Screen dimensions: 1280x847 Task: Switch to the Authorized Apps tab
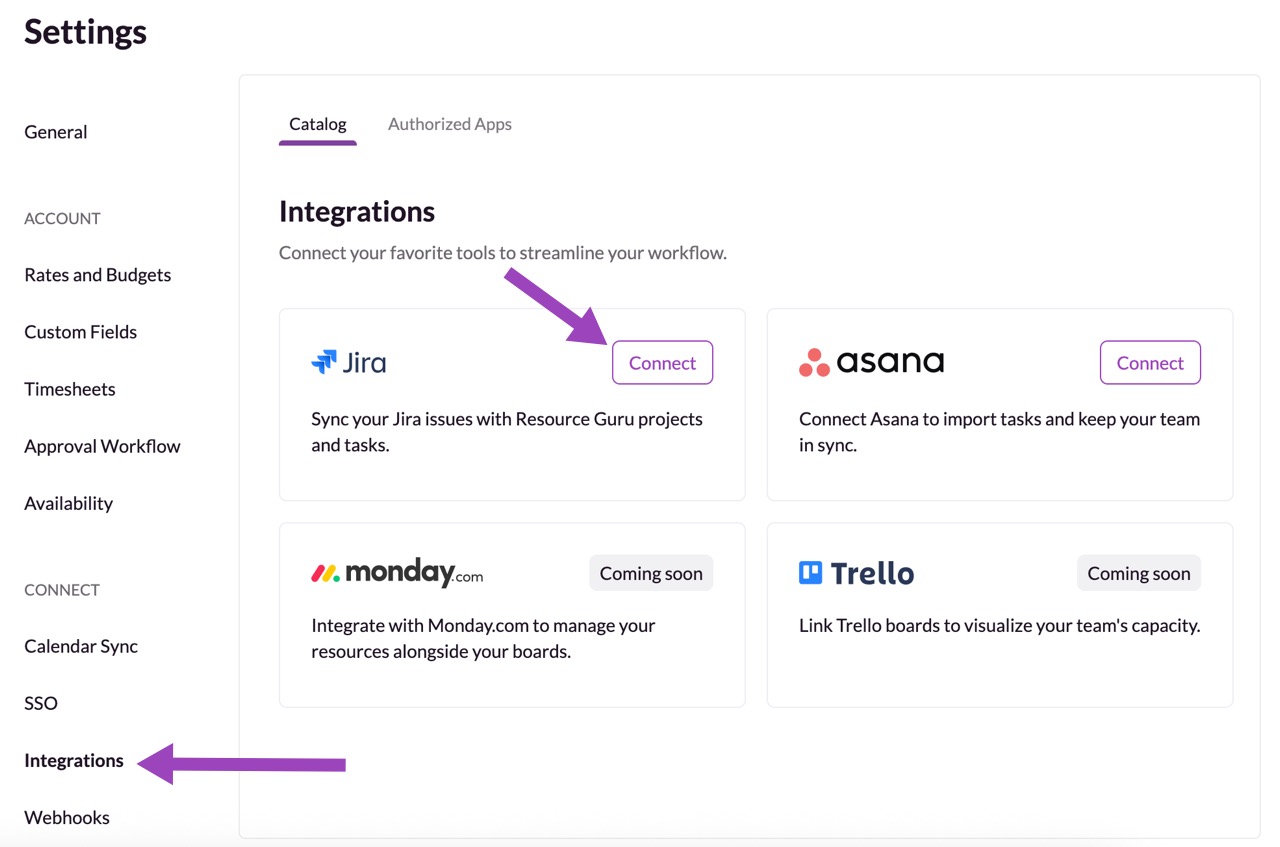[449, 124]
